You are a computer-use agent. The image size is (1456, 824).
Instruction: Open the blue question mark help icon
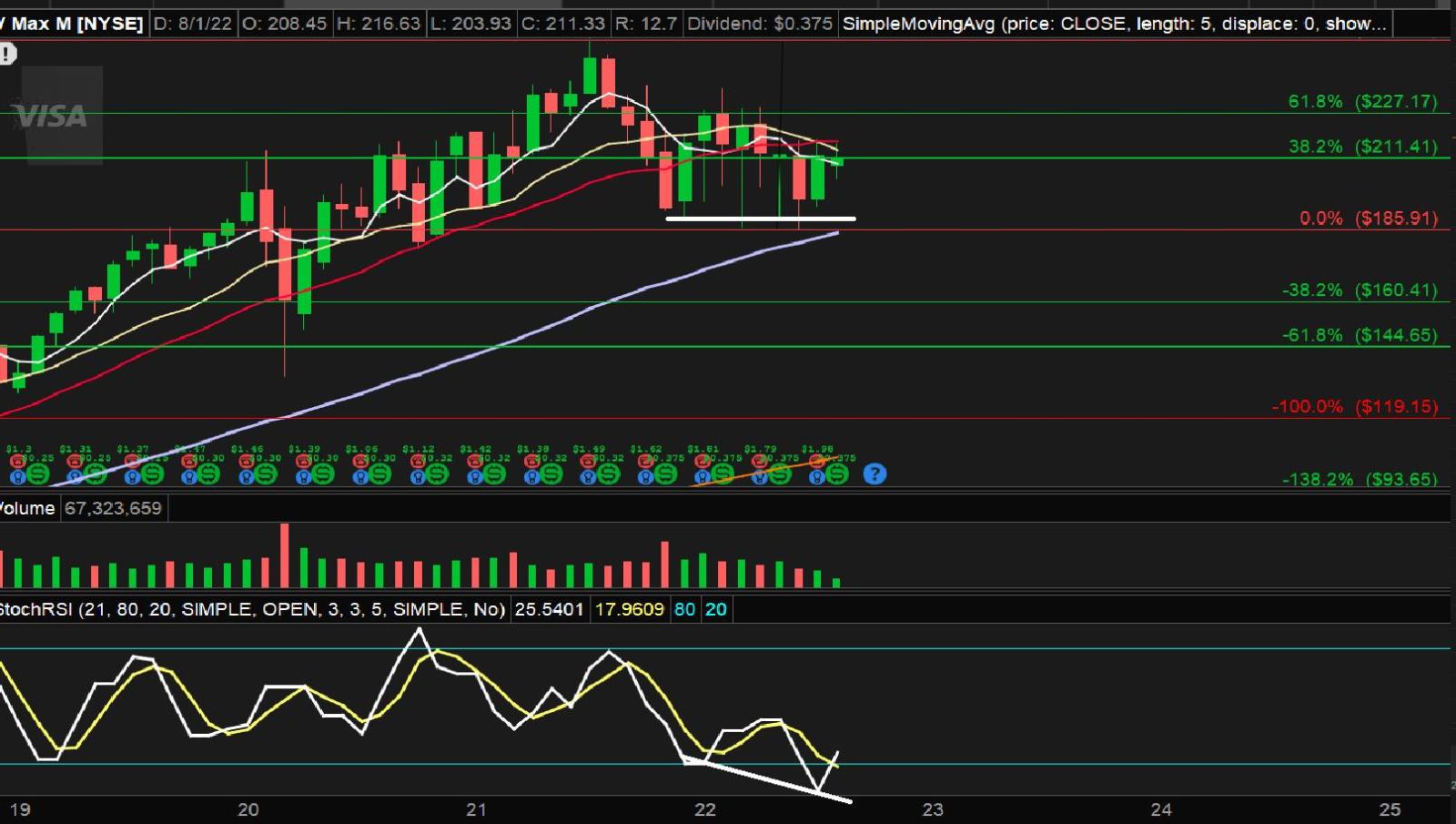point(875,473)
